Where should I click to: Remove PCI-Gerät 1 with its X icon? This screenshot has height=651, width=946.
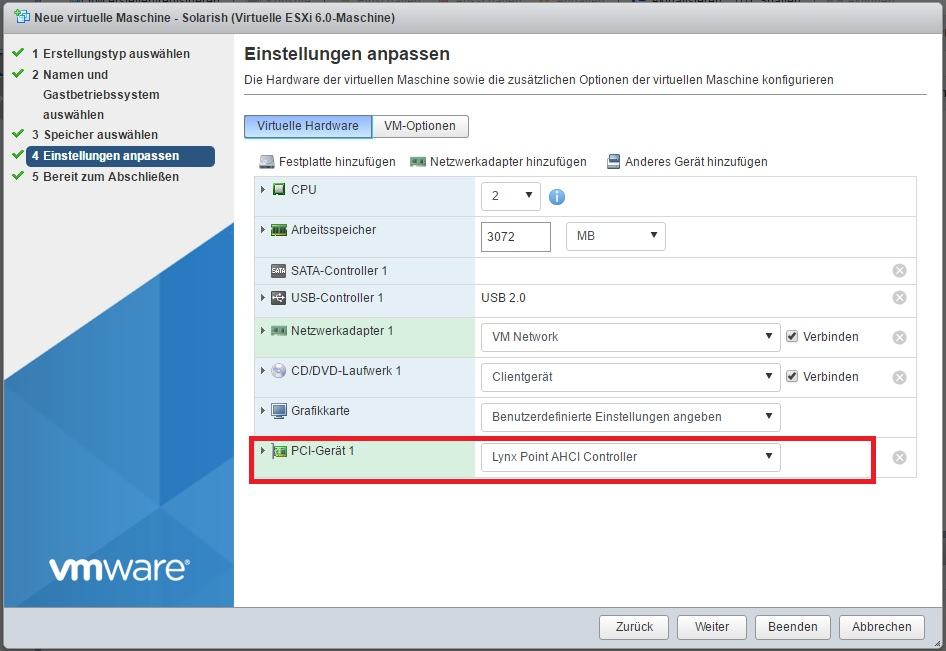900,457
